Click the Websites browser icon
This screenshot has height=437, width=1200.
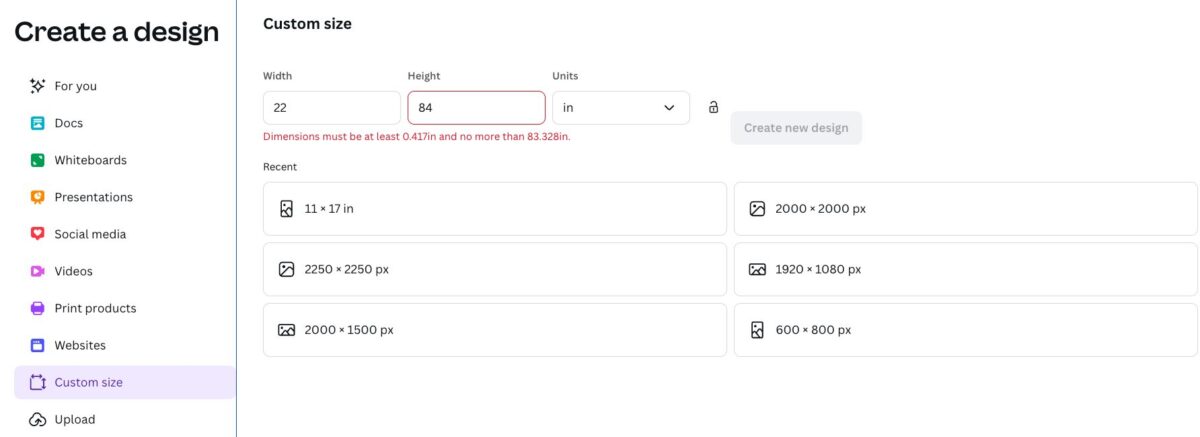37,345
